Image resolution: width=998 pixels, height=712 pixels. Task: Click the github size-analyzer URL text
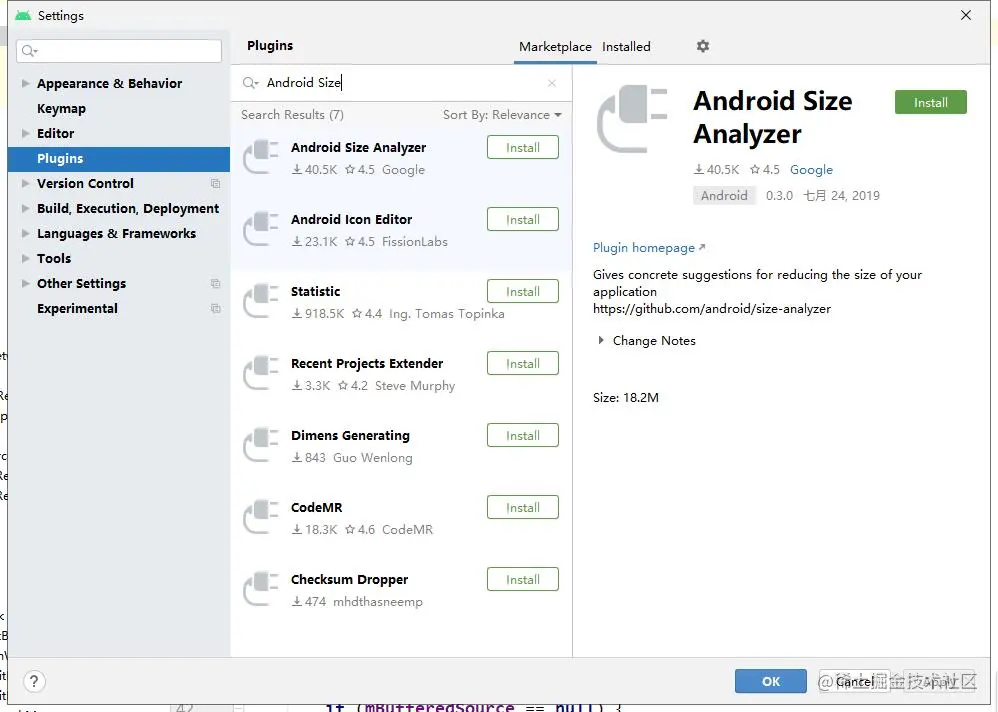coord(712,309)
